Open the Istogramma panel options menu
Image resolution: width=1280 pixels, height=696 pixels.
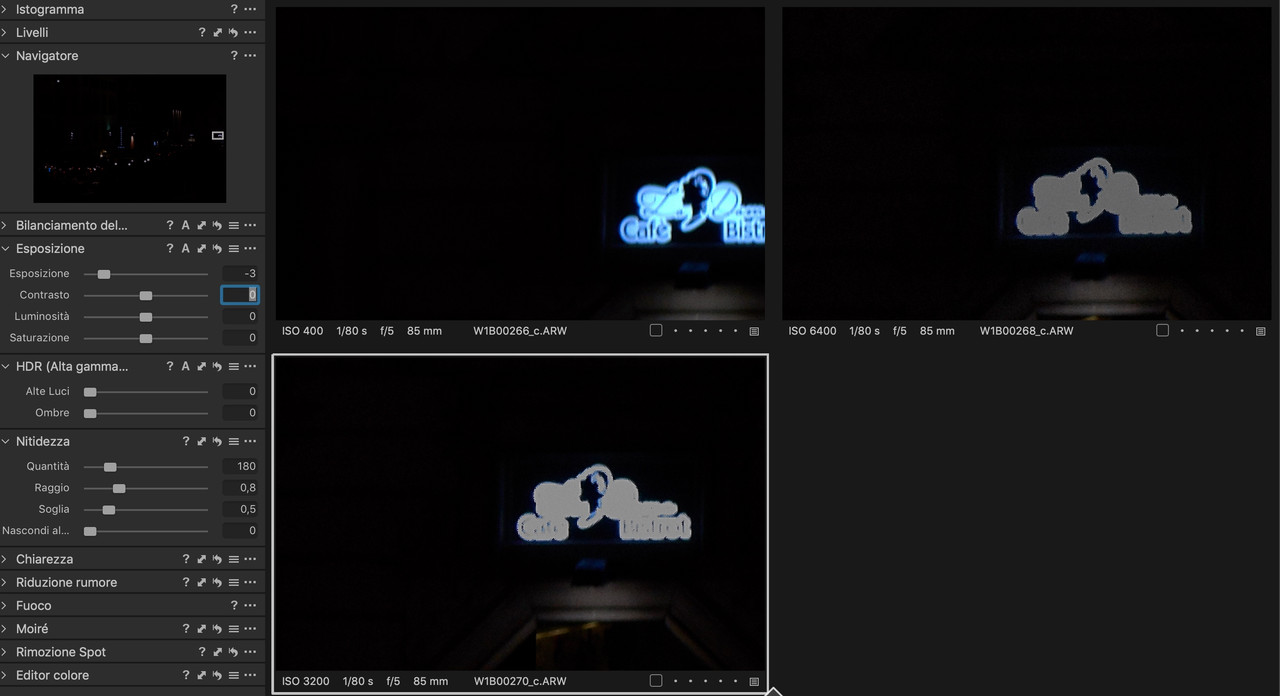[x=250, y=9]
